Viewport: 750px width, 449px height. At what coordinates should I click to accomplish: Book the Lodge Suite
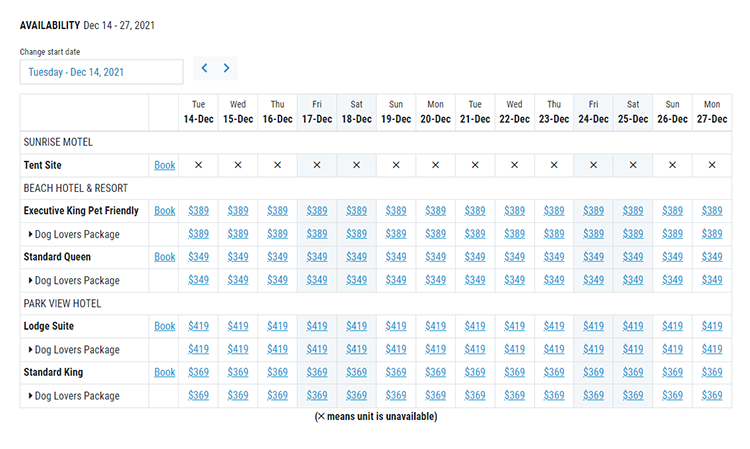(164, 326)
